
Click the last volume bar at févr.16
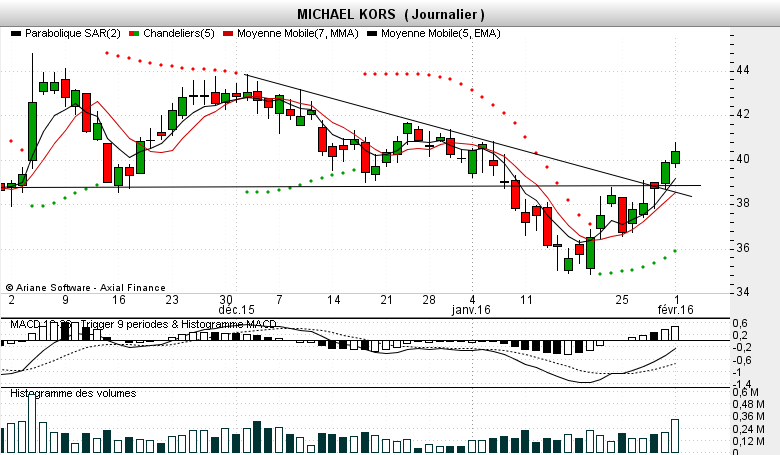click(x=675, y=436)
